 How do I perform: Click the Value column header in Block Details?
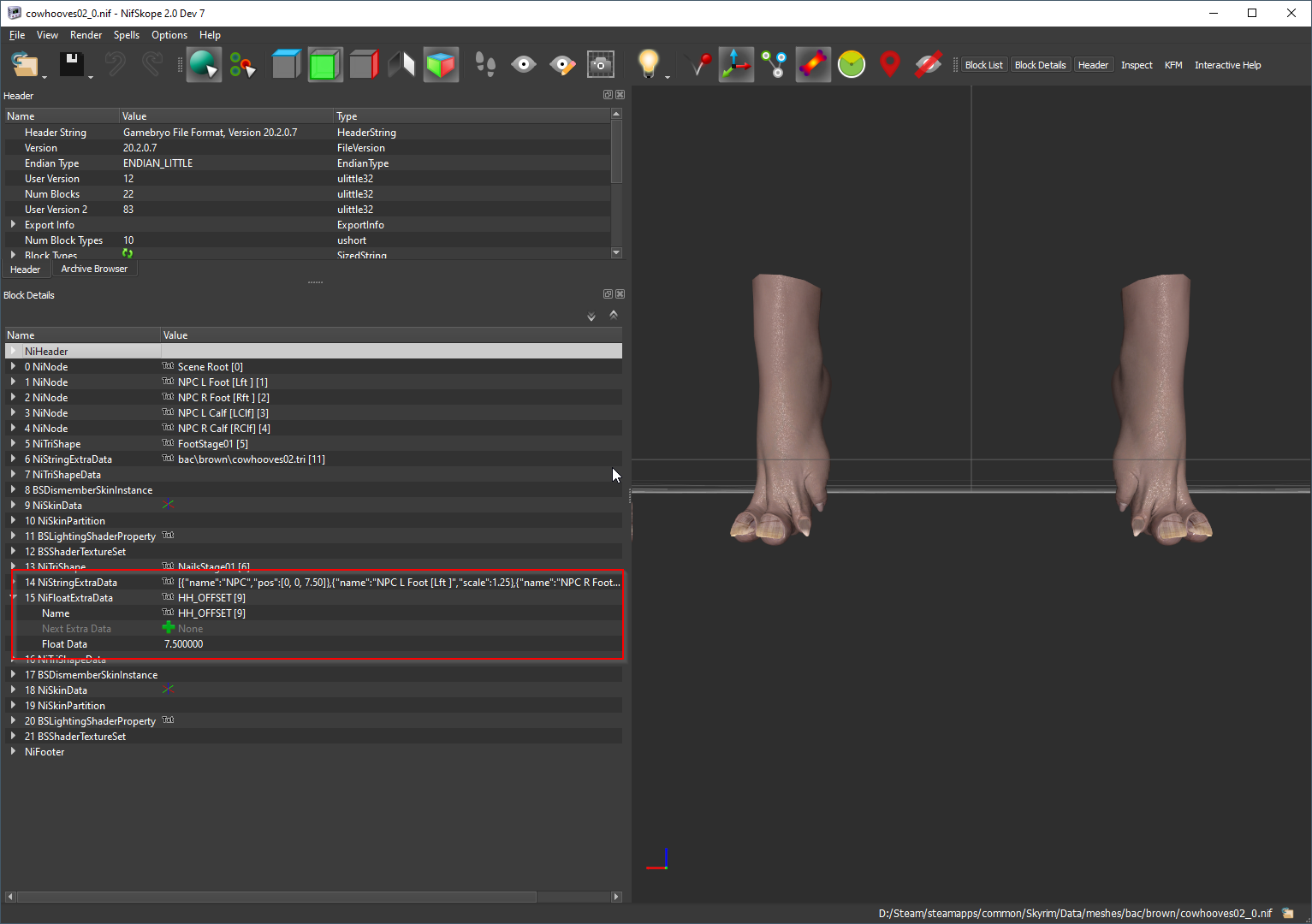point(391,335)
